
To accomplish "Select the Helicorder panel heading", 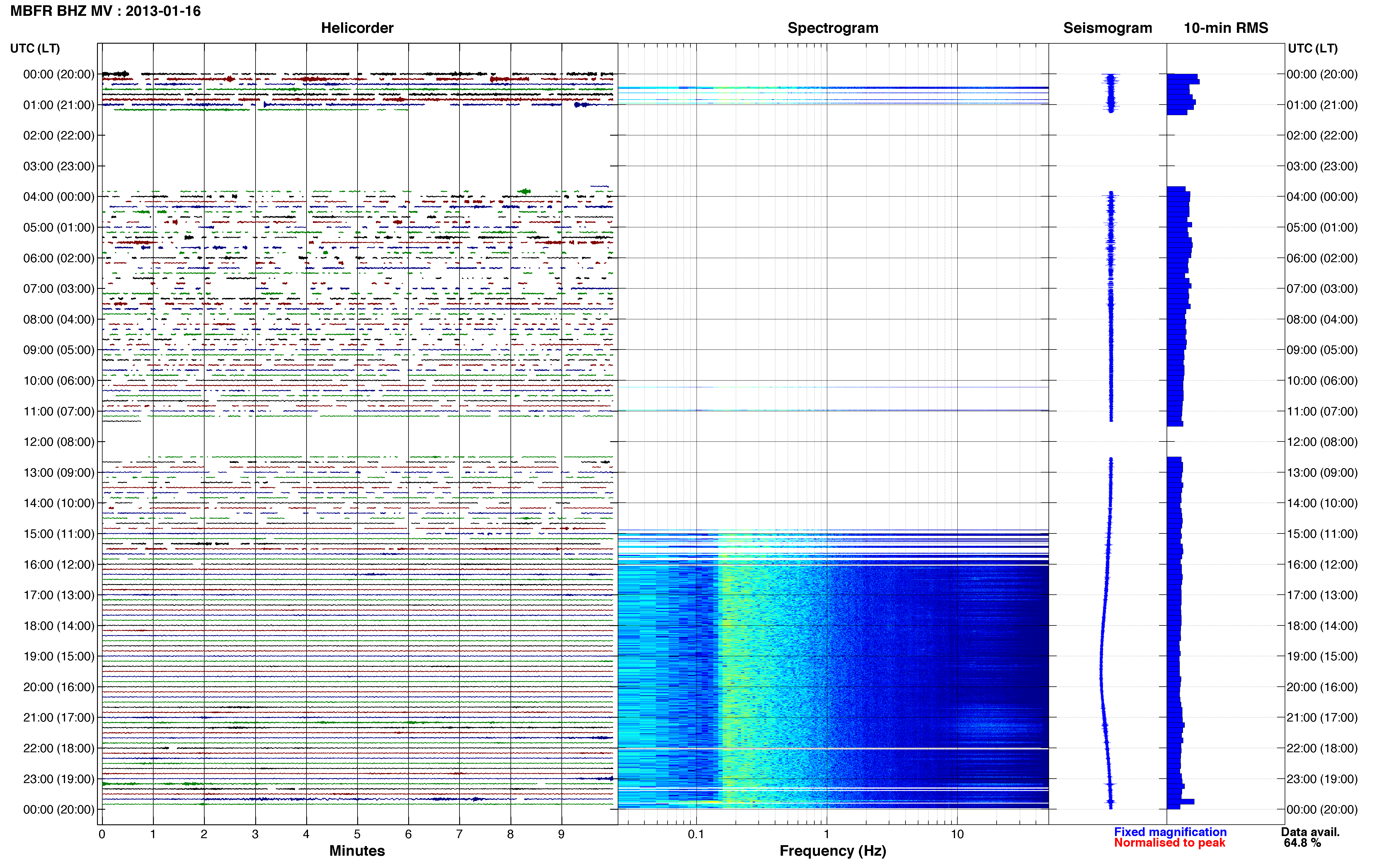I will pyautogui.click(x=357, y=28).
